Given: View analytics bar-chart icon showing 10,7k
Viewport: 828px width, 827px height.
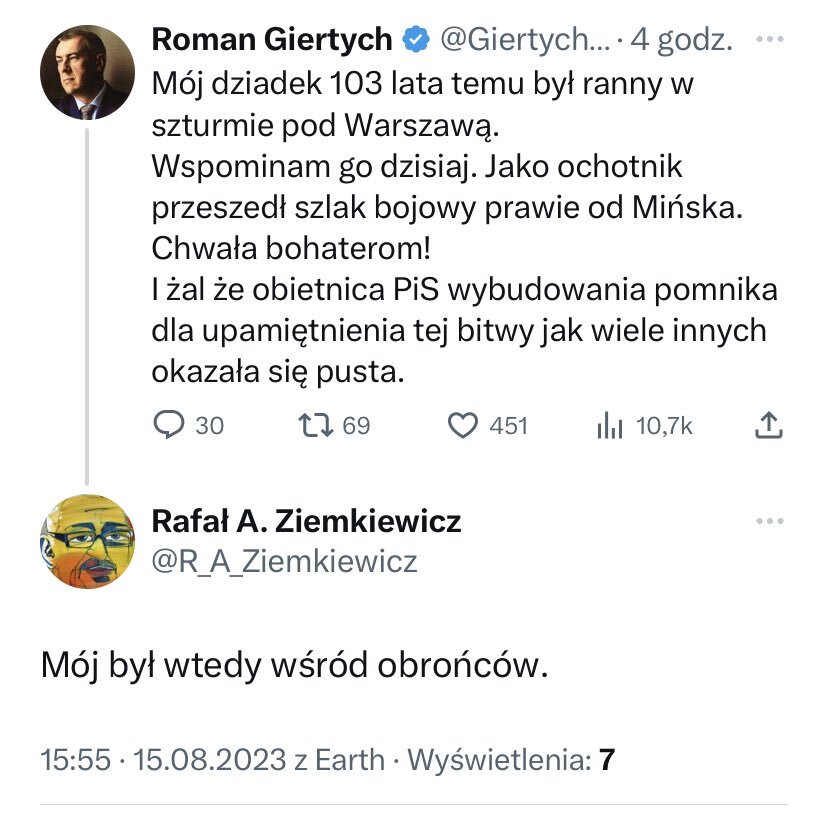Looking at the screenshot, I should click(x=609, y=427).
